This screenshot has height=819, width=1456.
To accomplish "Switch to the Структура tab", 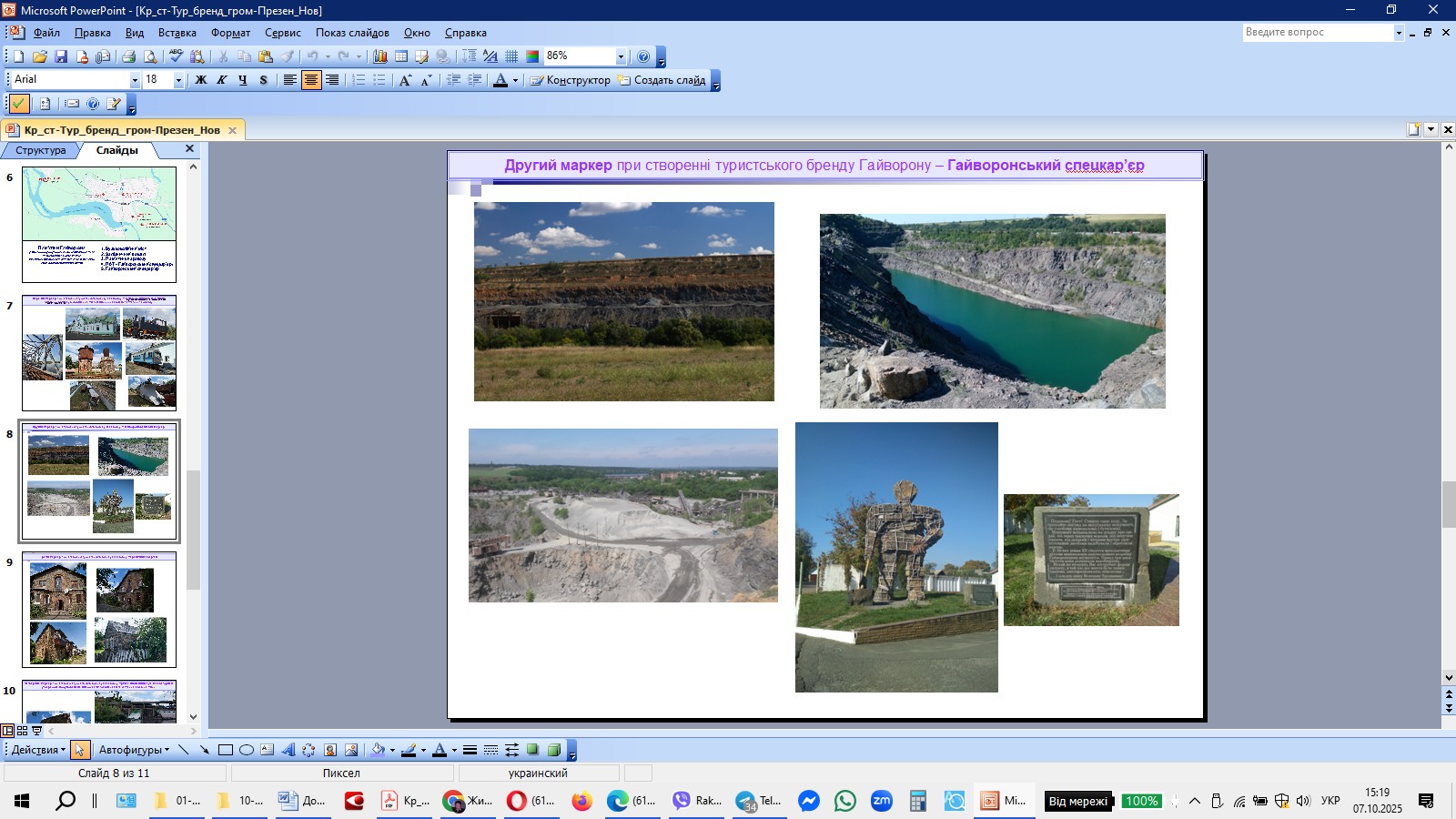I will coord(40,150).
